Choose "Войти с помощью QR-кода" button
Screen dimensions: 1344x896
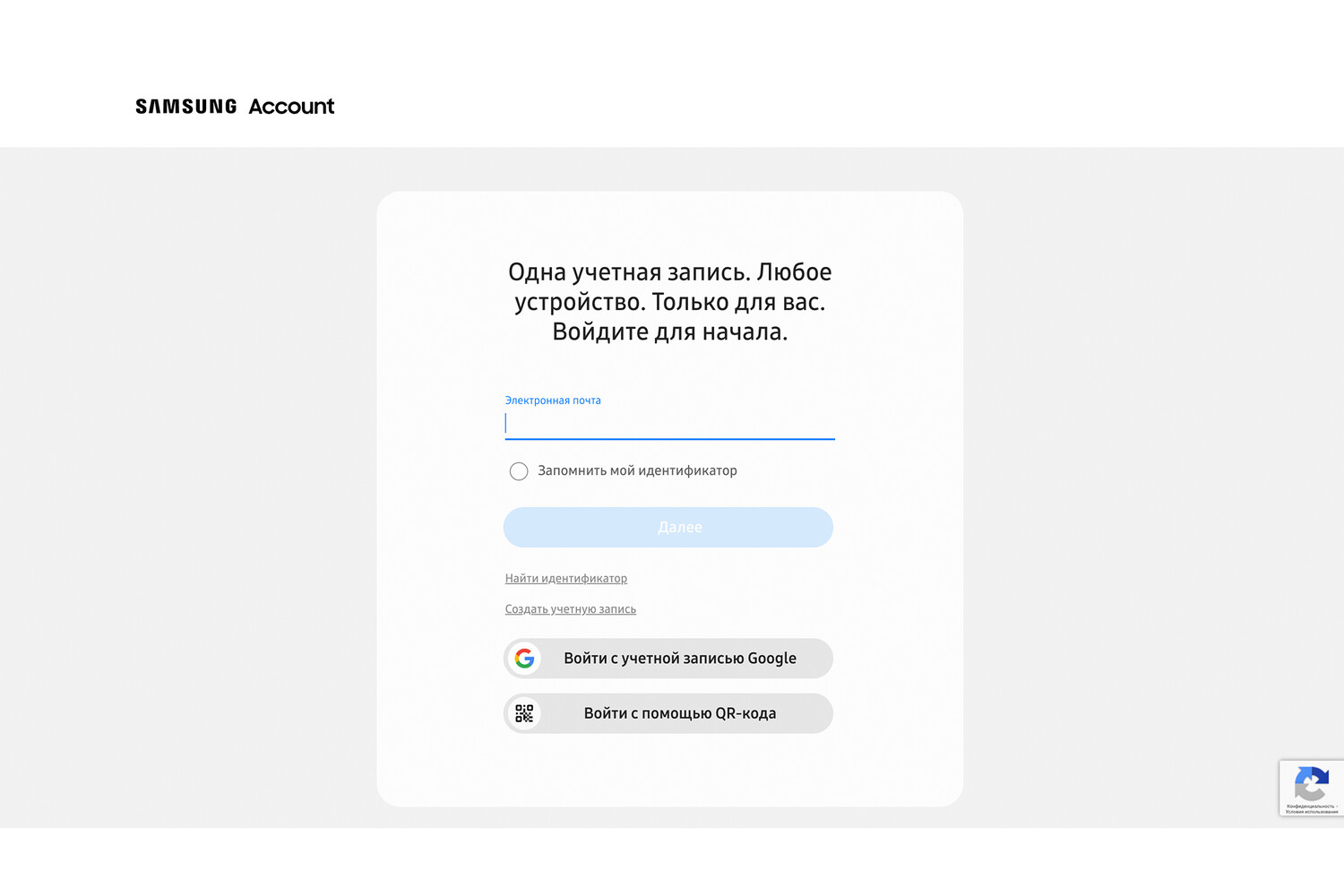(x=668, y=713)
